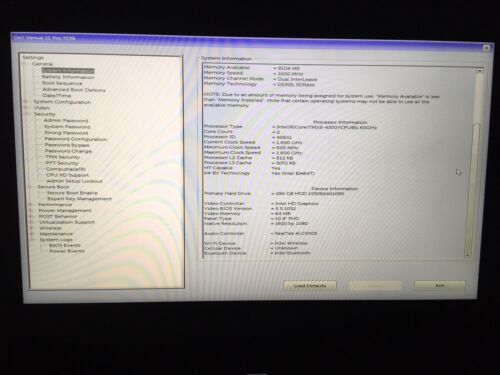Expand the Wireless node
This screenshot has width=500, height=375.
click(32, 228)
